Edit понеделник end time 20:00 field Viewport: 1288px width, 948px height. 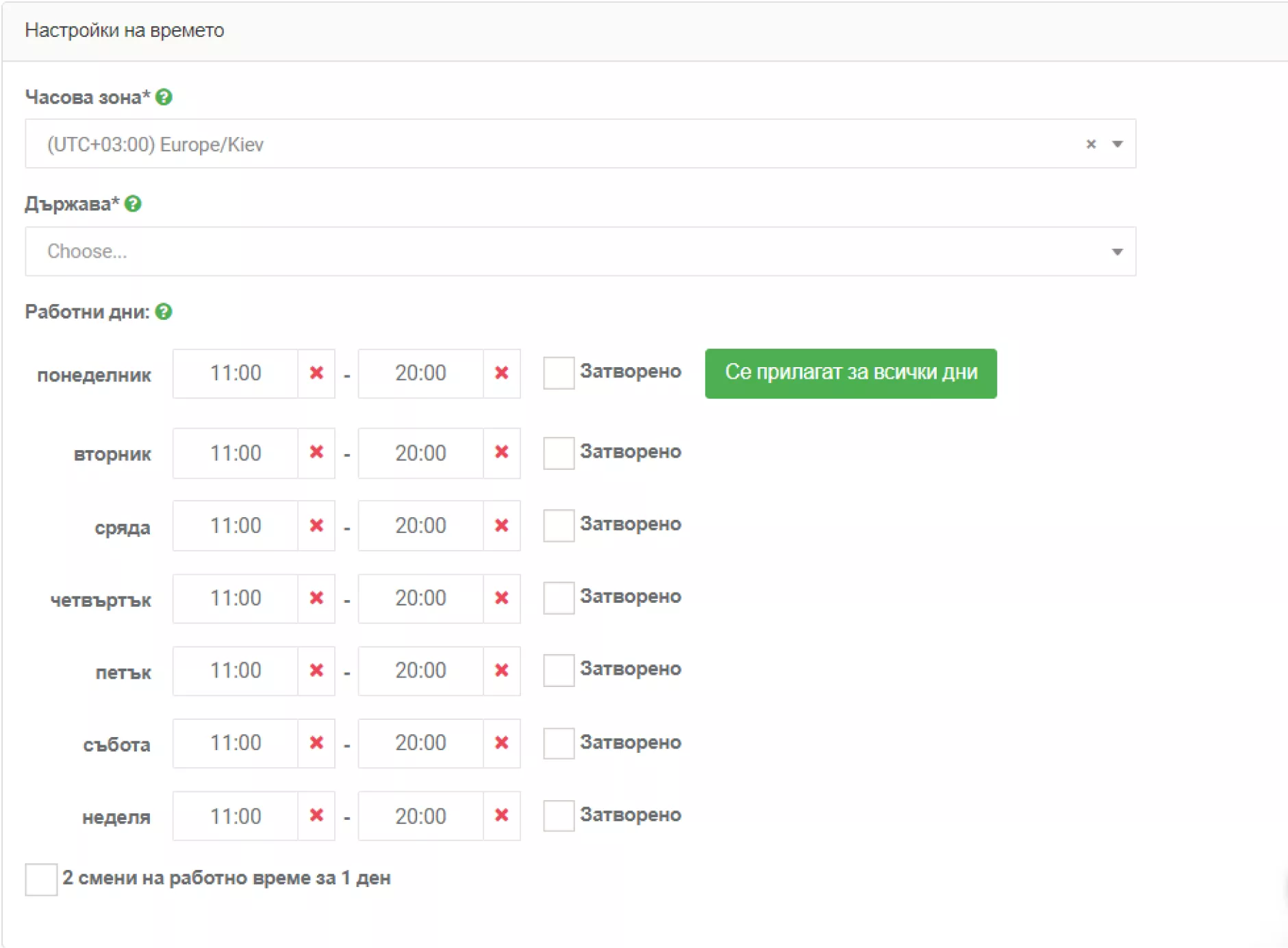pyautogui.click(x=420, y=373)
